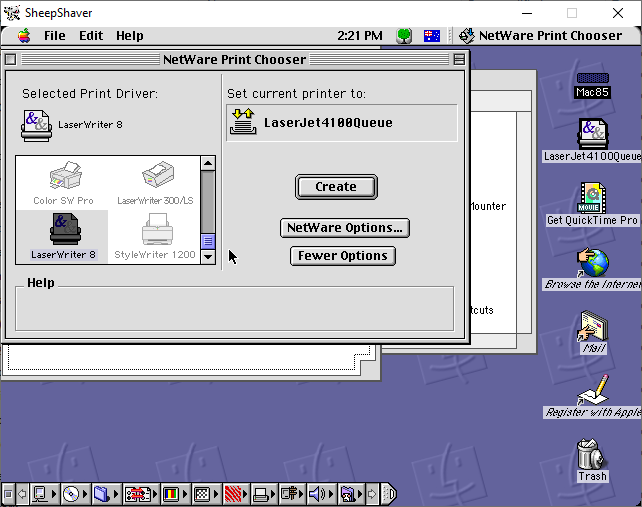This screenshot has height=507, width=642.
Task: Open the Monitor Resolution control strip module
Action: click(206, 494)
